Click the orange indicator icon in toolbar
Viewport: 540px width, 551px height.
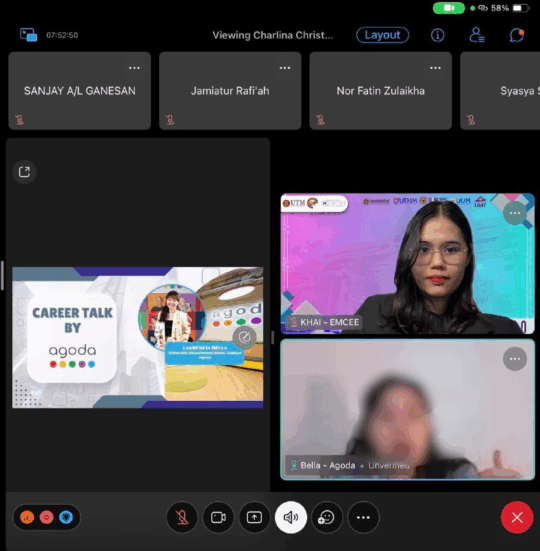[27, 517]
